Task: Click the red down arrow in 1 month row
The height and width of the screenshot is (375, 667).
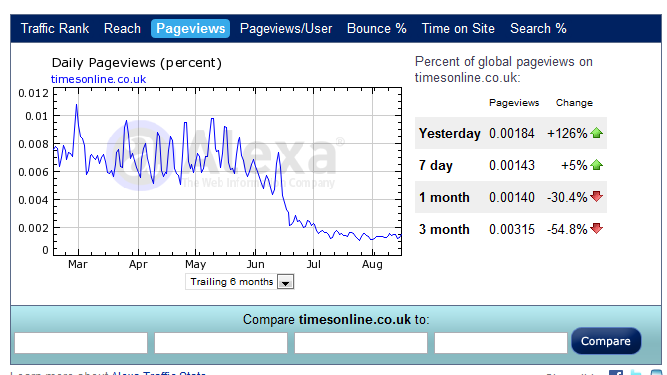Action: [x=597, y=196]
